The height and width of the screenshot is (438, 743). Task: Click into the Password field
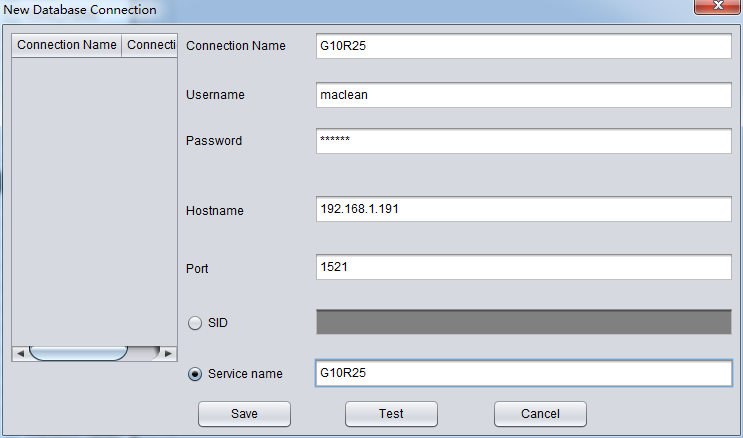tap(524, 141)
